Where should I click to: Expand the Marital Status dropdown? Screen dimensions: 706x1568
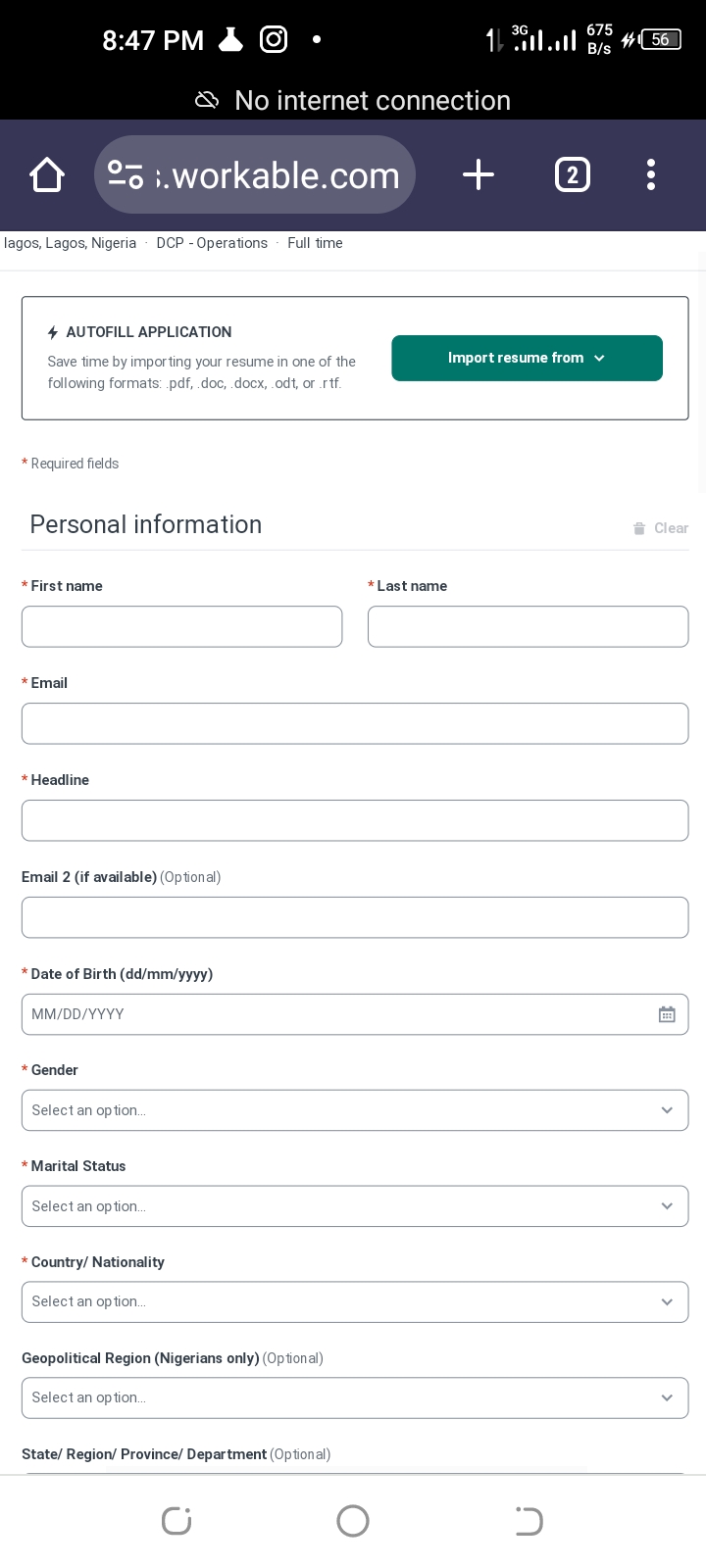[x=355, y=1206]
